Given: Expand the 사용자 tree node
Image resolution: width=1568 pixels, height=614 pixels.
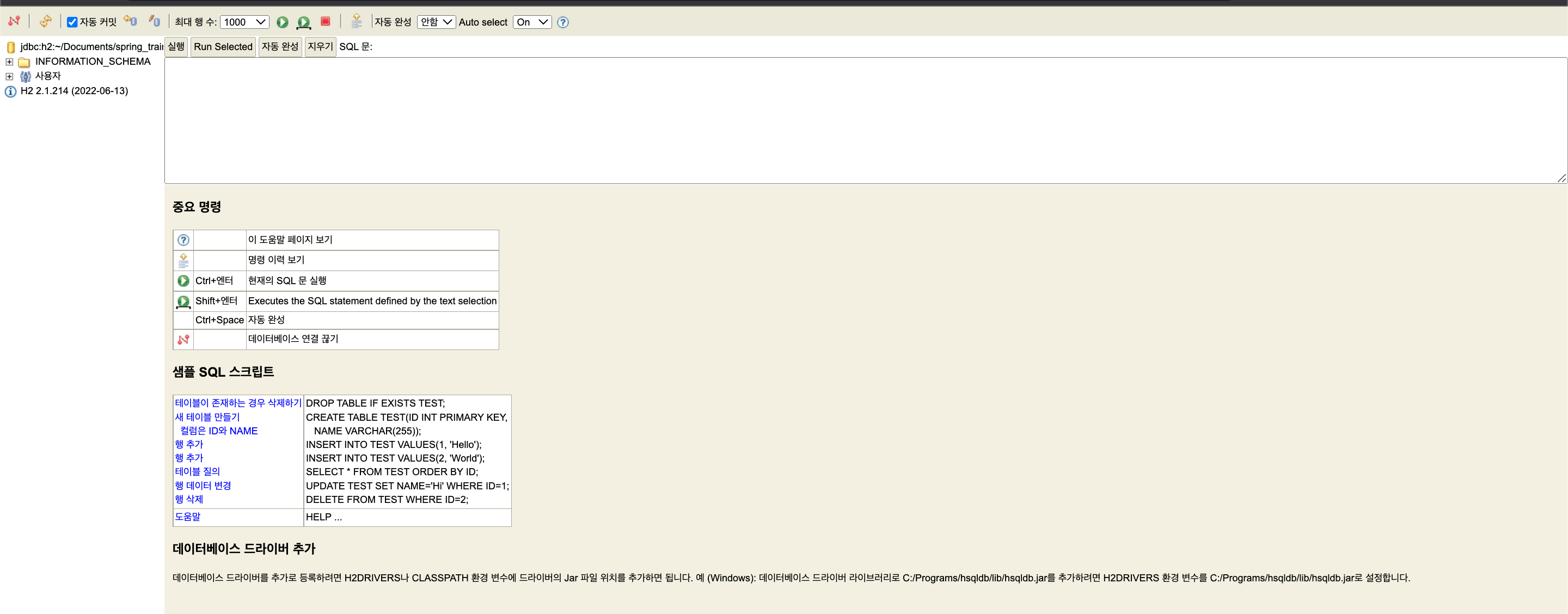Looking at the screenshot, I should tap(9, 76).
